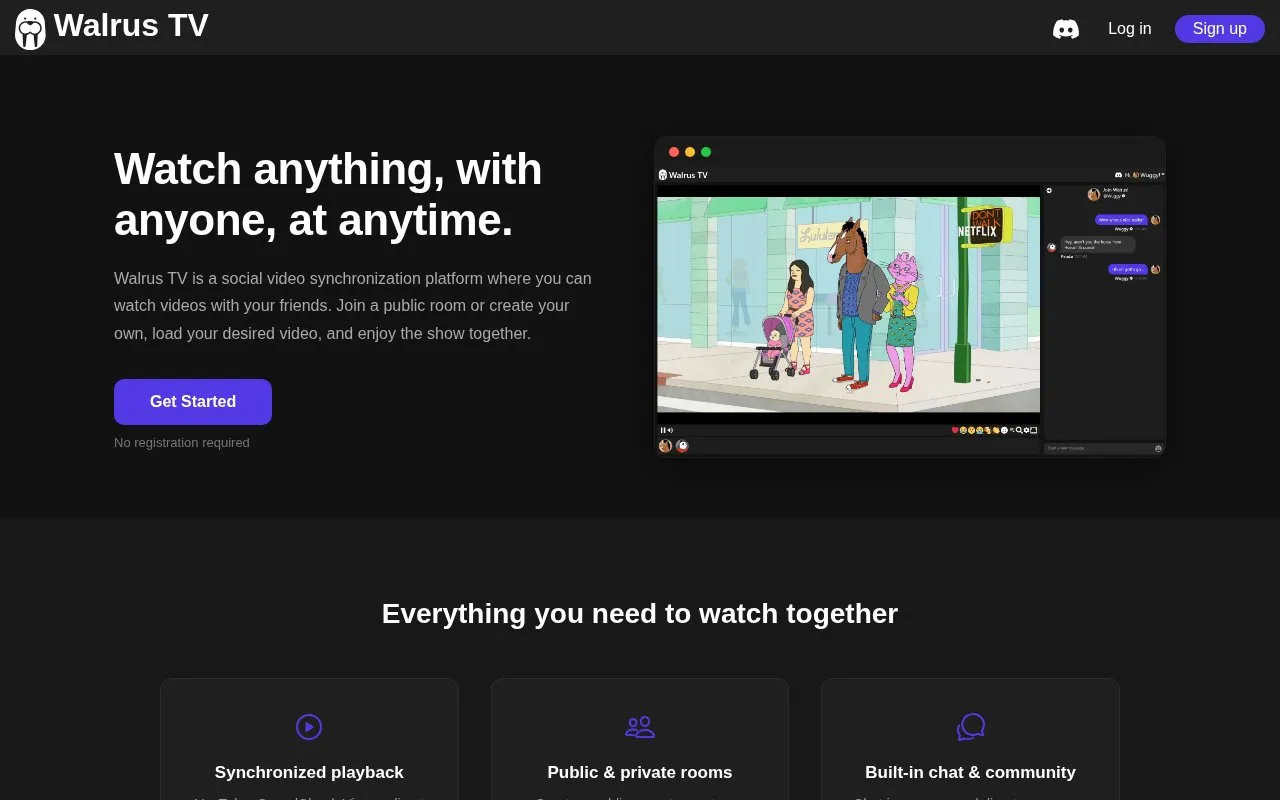1280x800 pixels.
Task: Click the walrus logo icon
Action: [30, 29]
